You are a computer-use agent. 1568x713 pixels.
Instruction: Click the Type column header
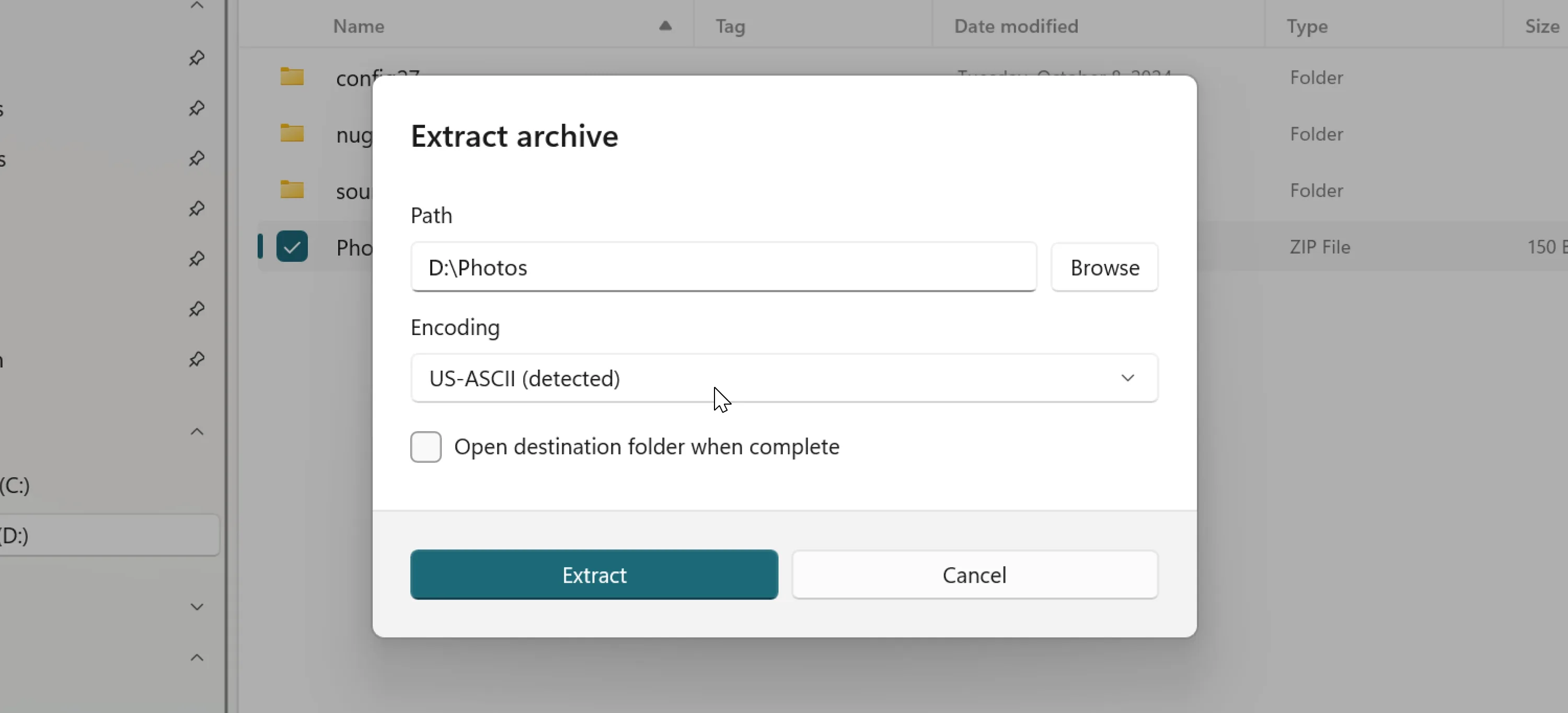click(1307, 26)
